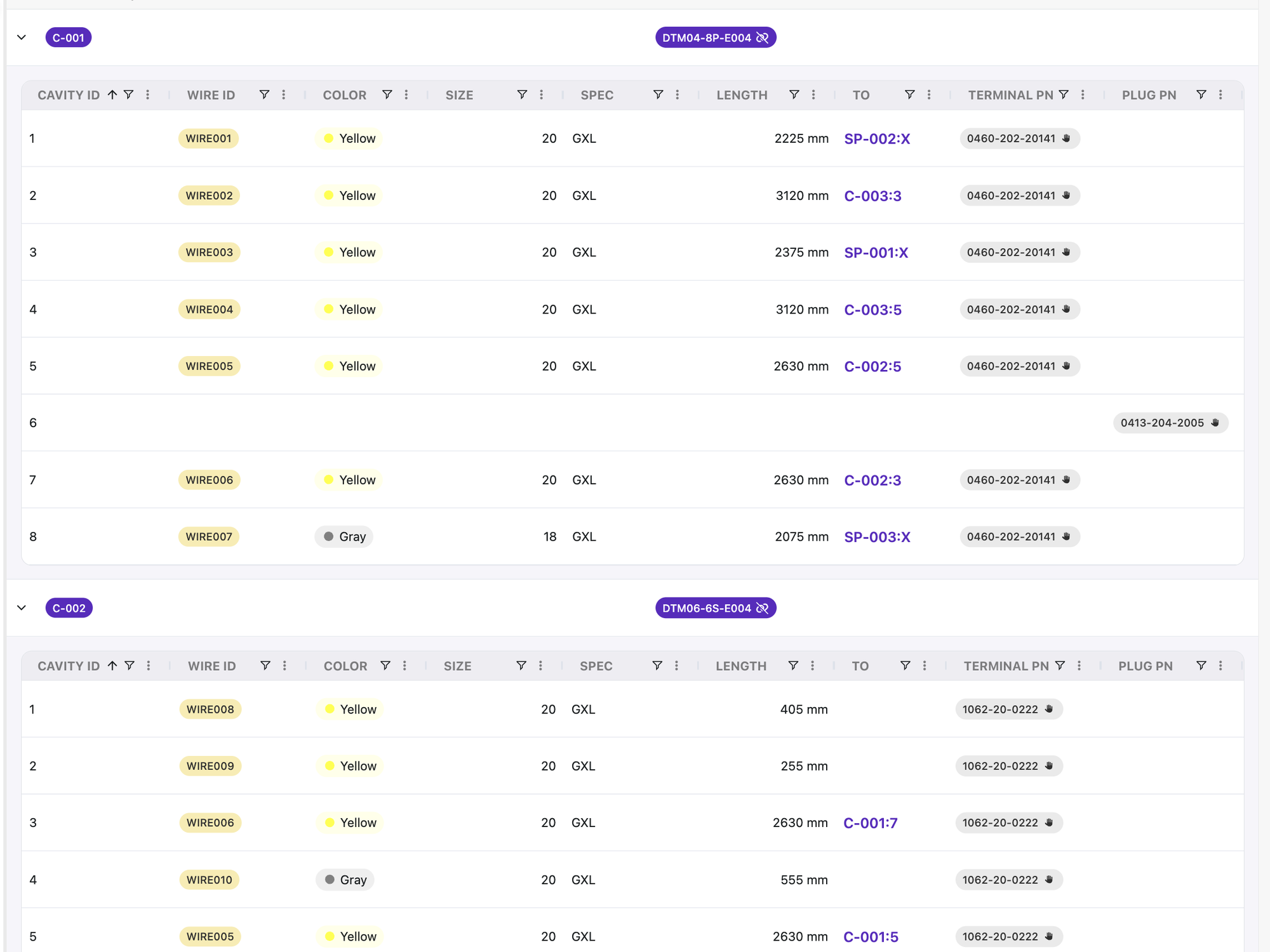Follow the SP-002:X link for WIRE001
1270x952 pixels.
pyautogui.click(x=877, y=139)
